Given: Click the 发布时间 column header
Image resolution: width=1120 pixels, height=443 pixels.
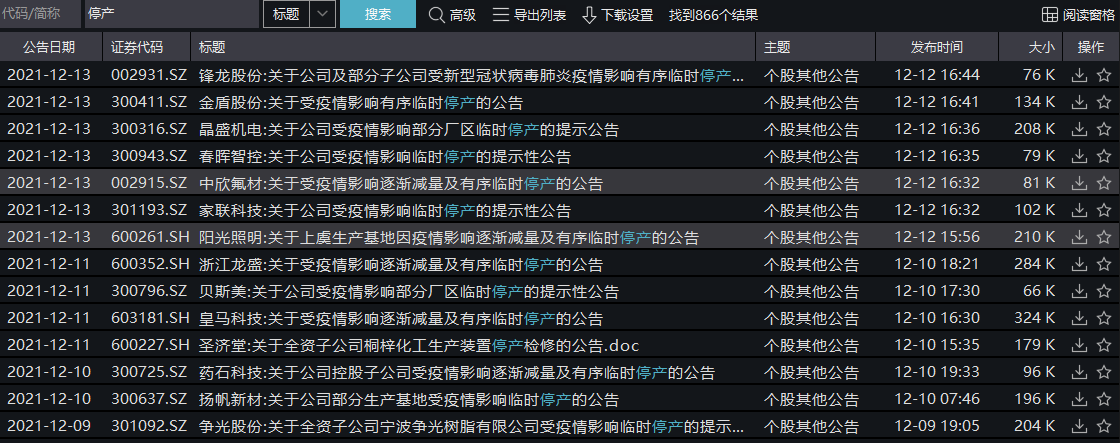Looking at the screenshot, I should [x=936, y=47].
